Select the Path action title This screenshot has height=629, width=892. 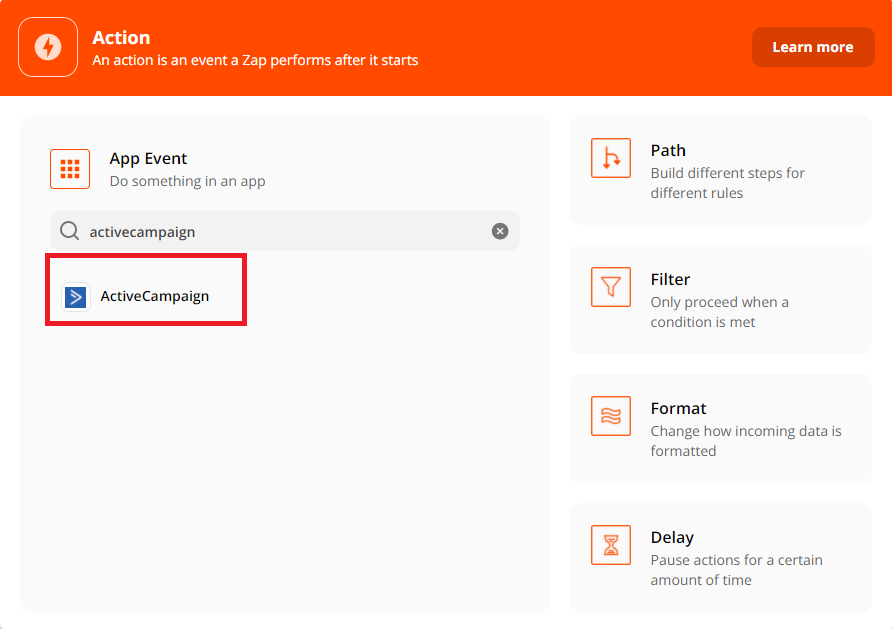tap(668, 150)
